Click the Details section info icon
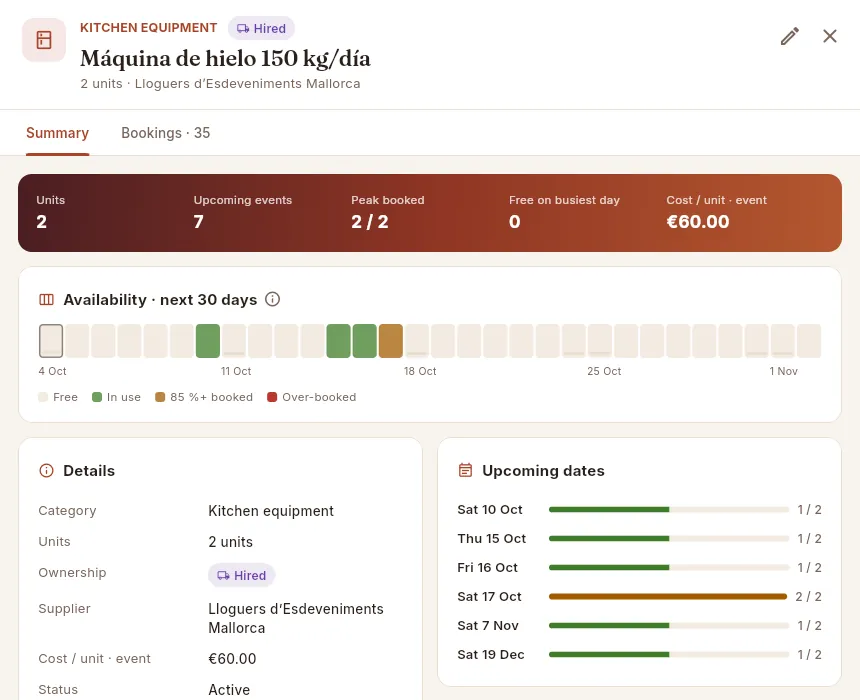This screenshot has width=860, height=700. [47, 471]
